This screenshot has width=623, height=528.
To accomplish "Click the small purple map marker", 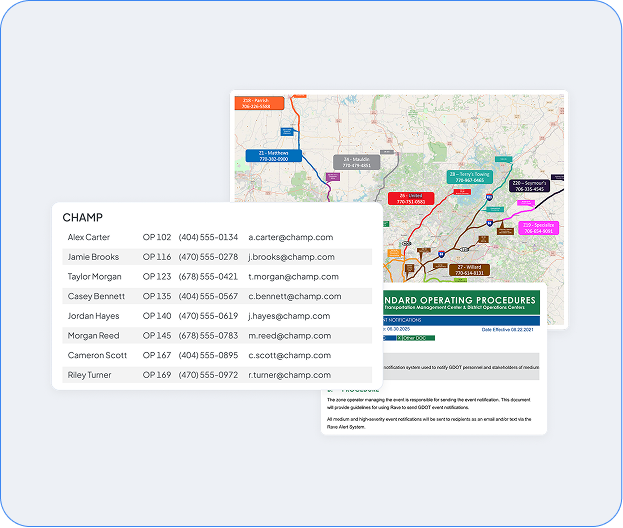I will 333,177.
